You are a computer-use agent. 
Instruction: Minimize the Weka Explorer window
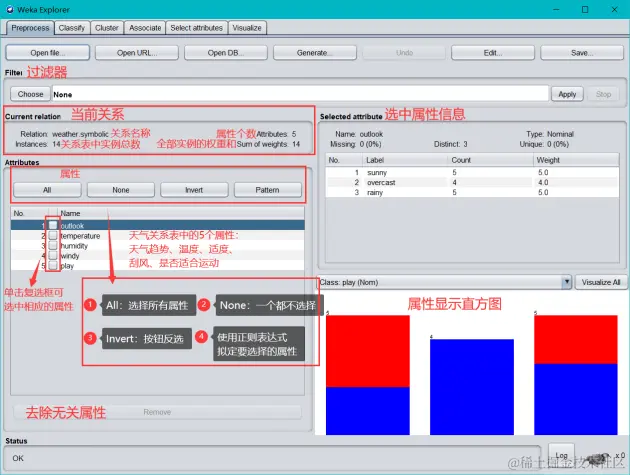556,9
